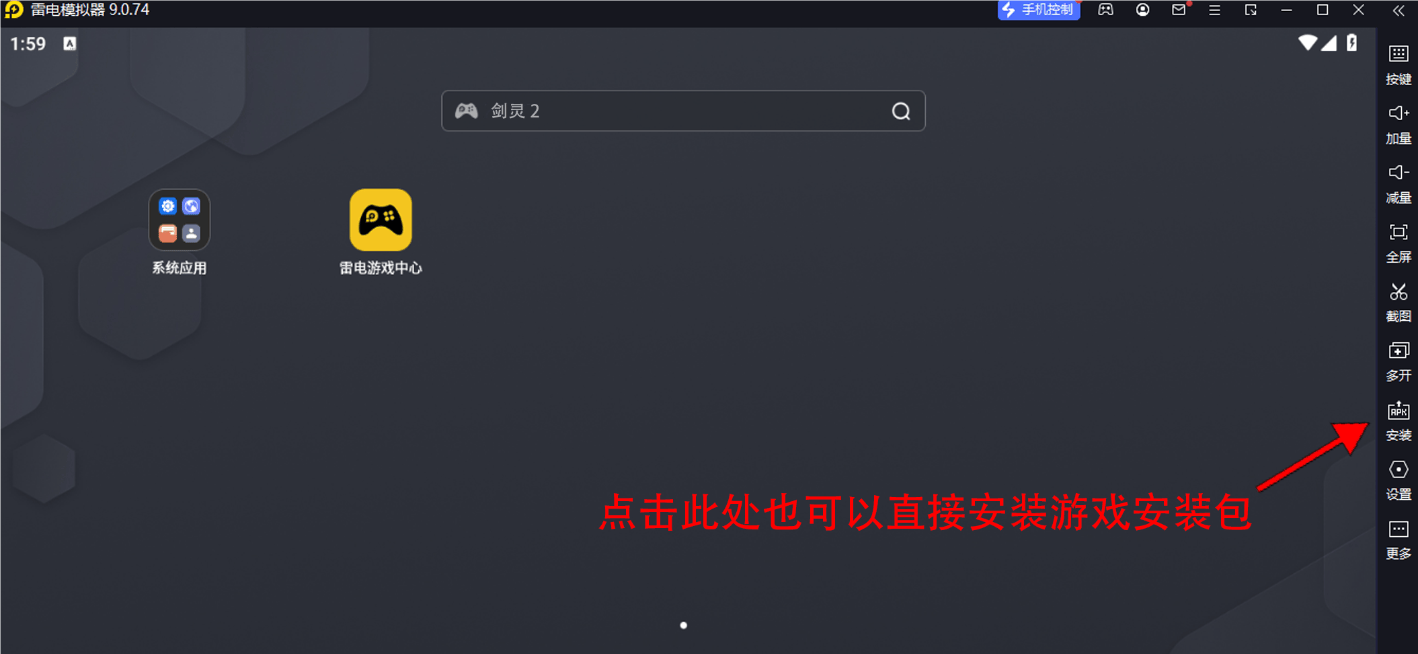The image size is (1418, 654).
Task: Collapse the right sidebar with double chevron
Action: tap(1398, 10)
